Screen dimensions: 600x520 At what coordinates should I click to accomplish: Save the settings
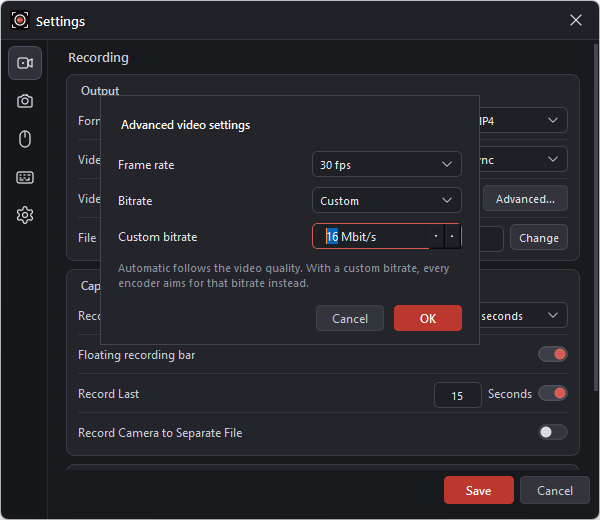479,490
